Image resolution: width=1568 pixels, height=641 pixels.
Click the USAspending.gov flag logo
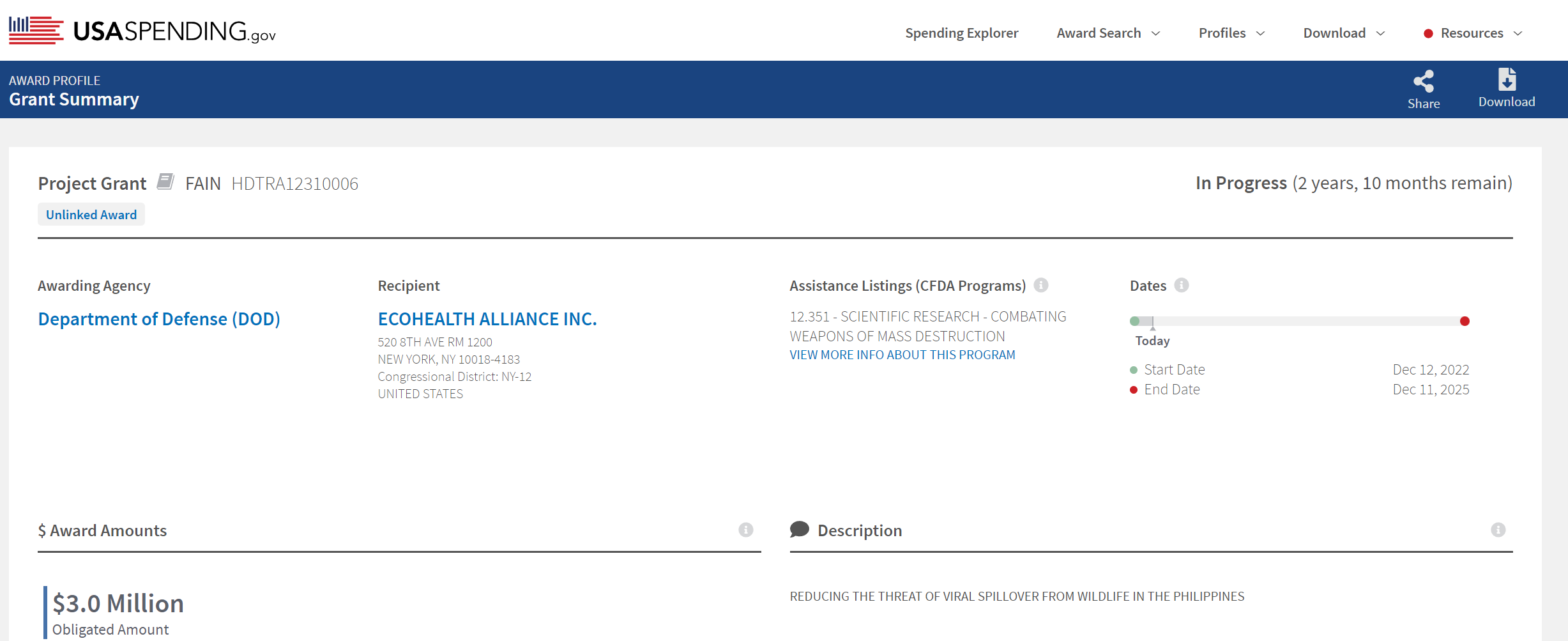coord(36,30)
